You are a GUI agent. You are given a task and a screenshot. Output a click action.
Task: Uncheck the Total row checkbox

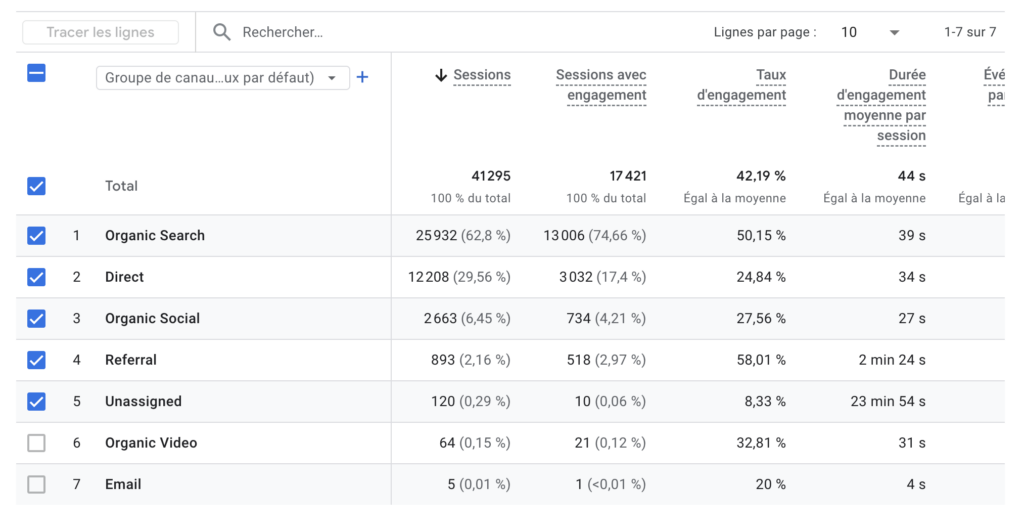coord(36,186)
